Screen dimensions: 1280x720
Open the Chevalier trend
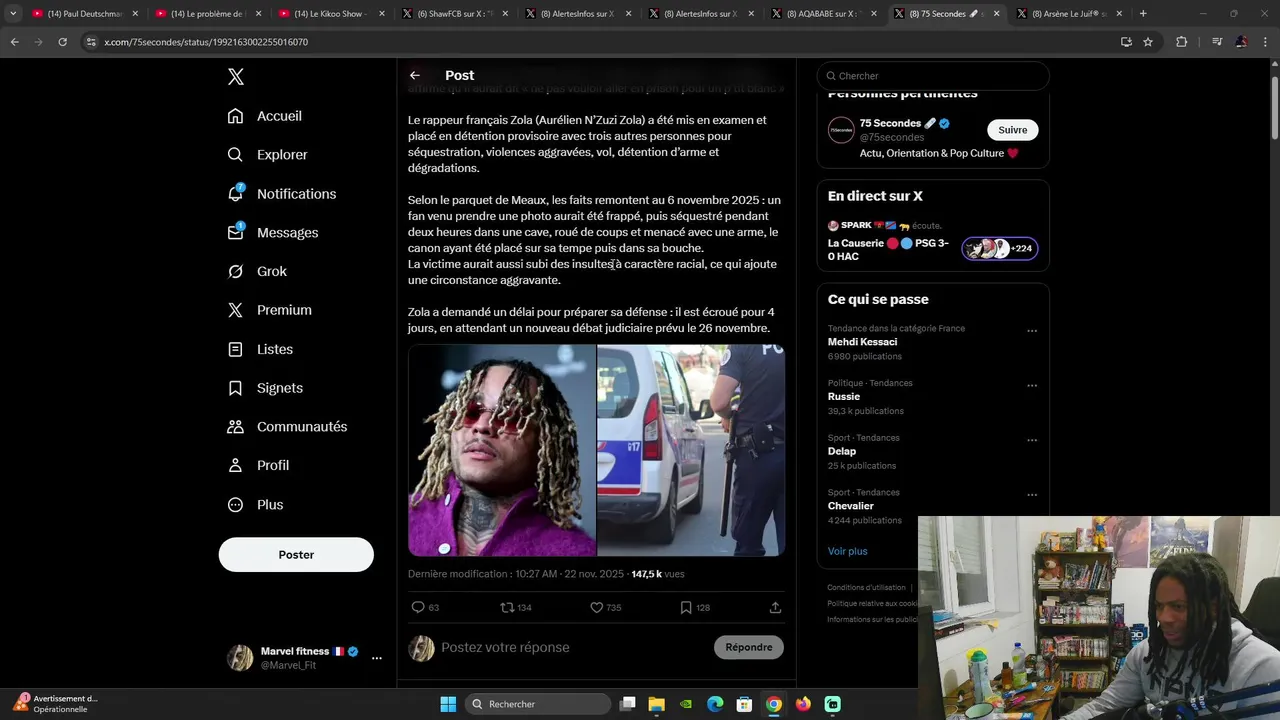point(851,506)
